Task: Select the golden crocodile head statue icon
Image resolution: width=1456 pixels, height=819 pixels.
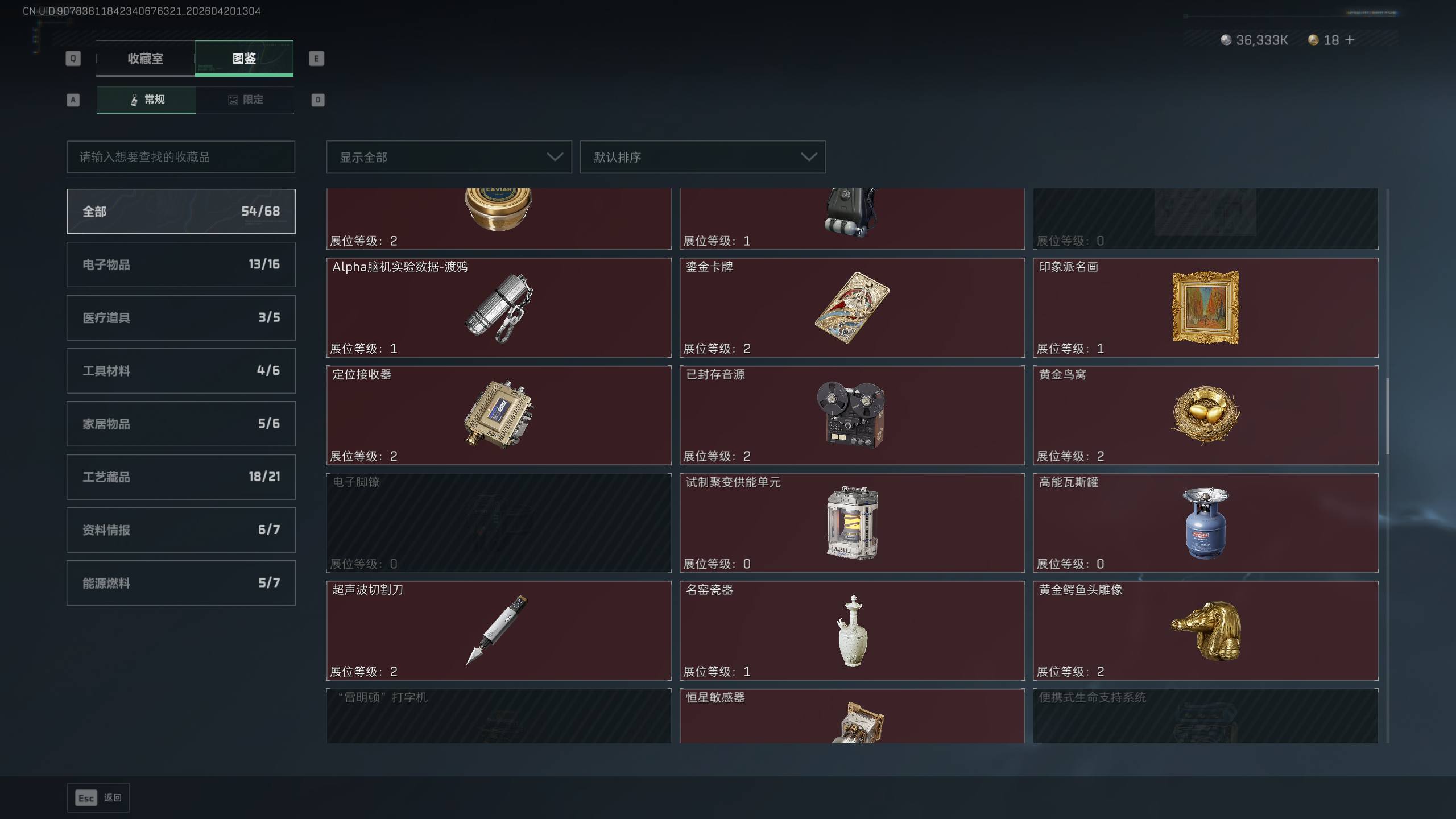Action: pyautogui.click(x=1206, y=630)
